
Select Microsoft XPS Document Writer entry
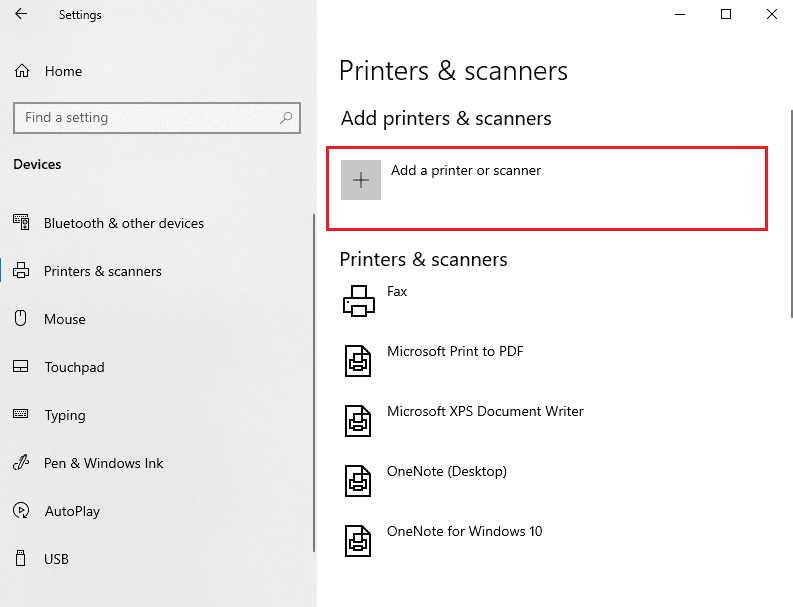[547, 421]
